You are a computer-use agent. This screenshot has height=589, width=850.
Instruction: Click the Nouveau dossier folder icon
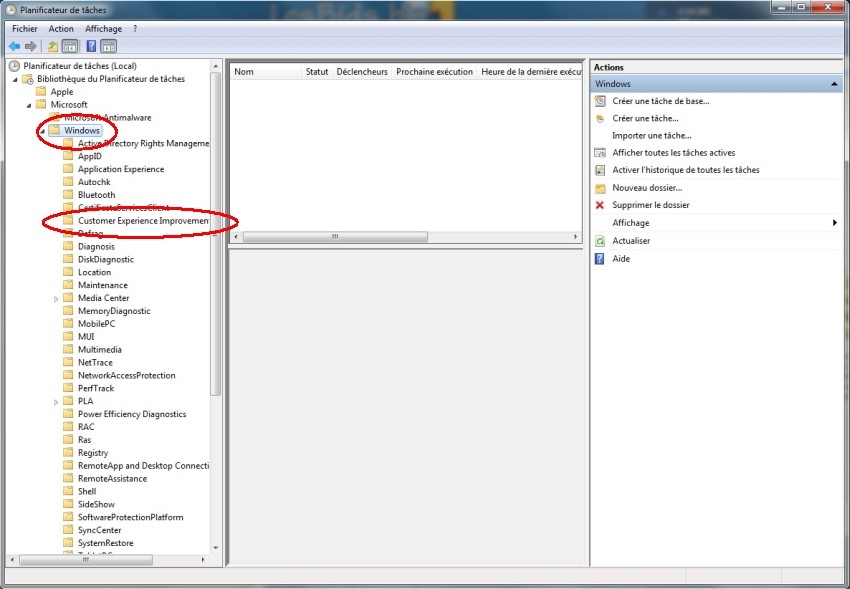600,188
